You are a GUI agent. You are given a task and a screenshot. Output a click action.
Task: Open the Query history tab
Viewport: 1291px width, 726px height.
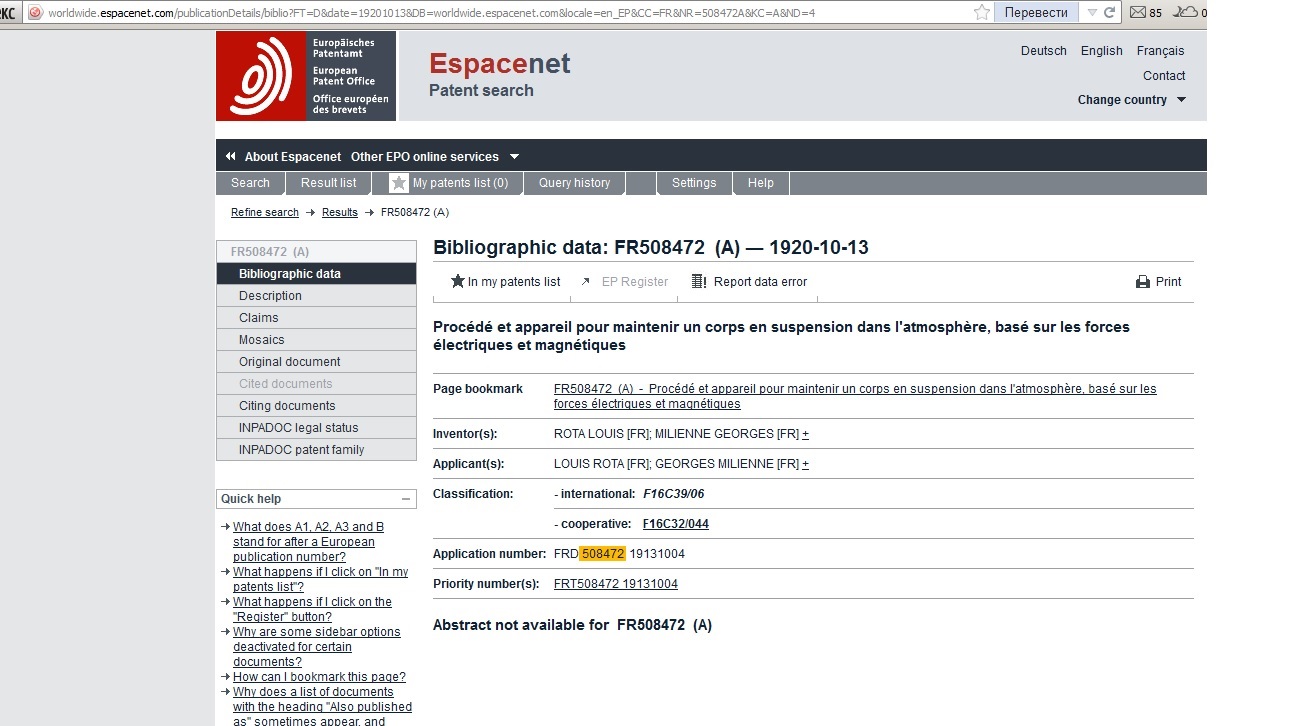[x=574, y=183]
